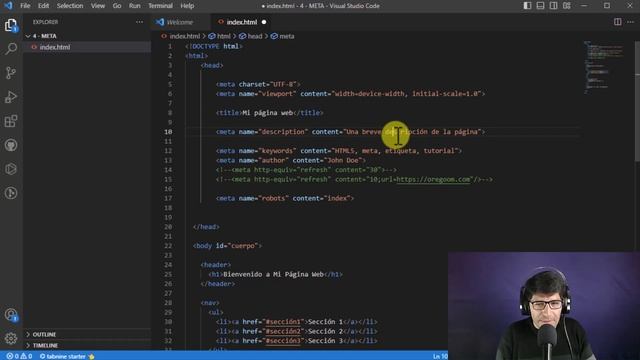Image resolution: width=640 pixels, height=360 pixels.
Task: Click the "Mi página web" title text
Action: [x=267, y=113]
